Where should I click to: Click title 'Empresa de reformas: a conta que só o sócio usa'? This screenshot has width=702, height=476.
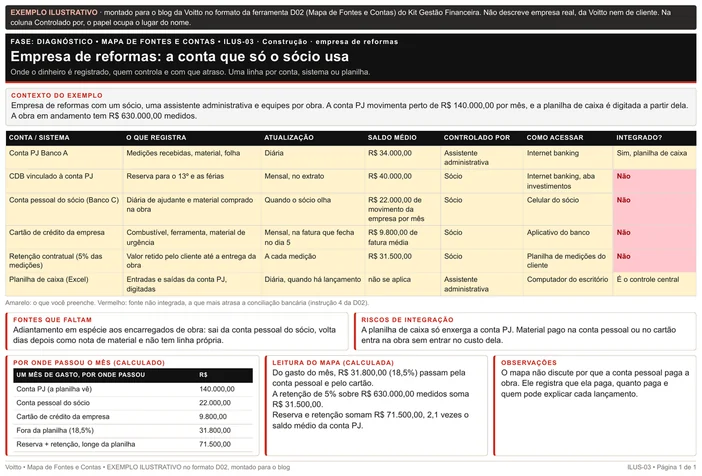point(180,57)
